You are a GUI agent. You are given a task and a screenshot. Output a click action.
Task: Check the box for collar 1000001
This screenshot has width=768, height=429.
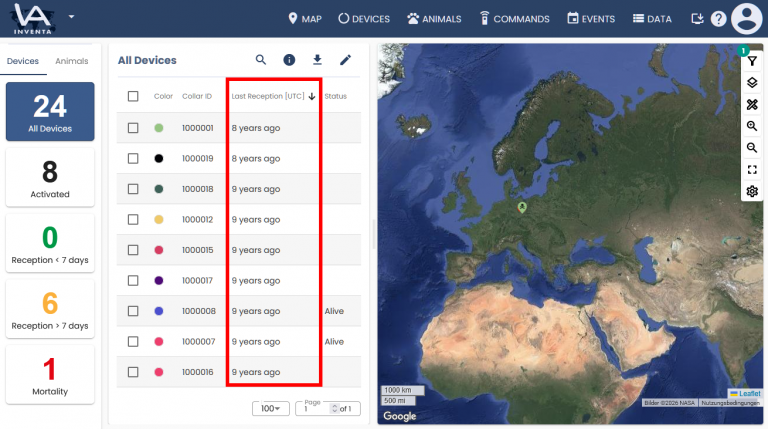(x=133, y=128)
